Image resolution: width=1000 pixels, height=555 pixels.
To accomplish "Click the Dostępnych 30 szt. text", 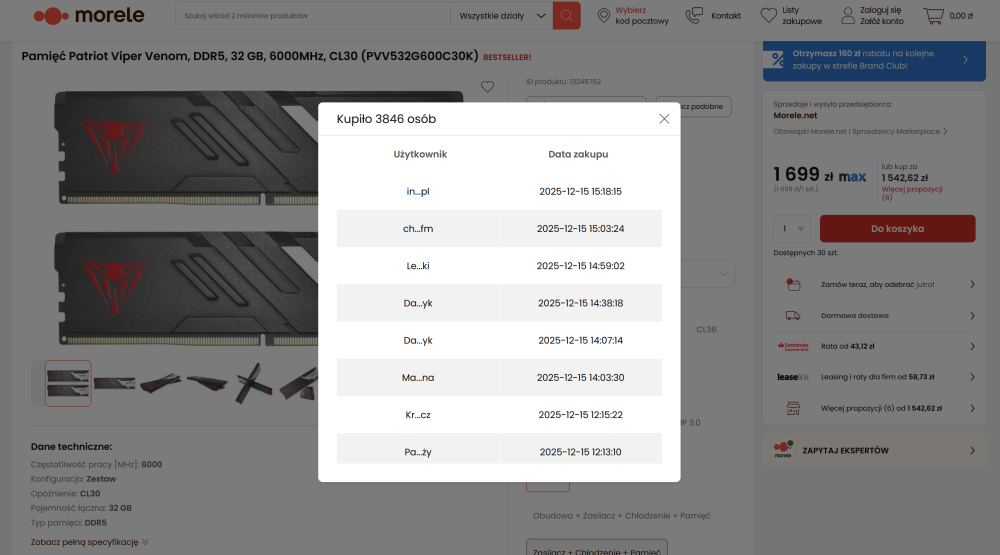I will [805, 253].
